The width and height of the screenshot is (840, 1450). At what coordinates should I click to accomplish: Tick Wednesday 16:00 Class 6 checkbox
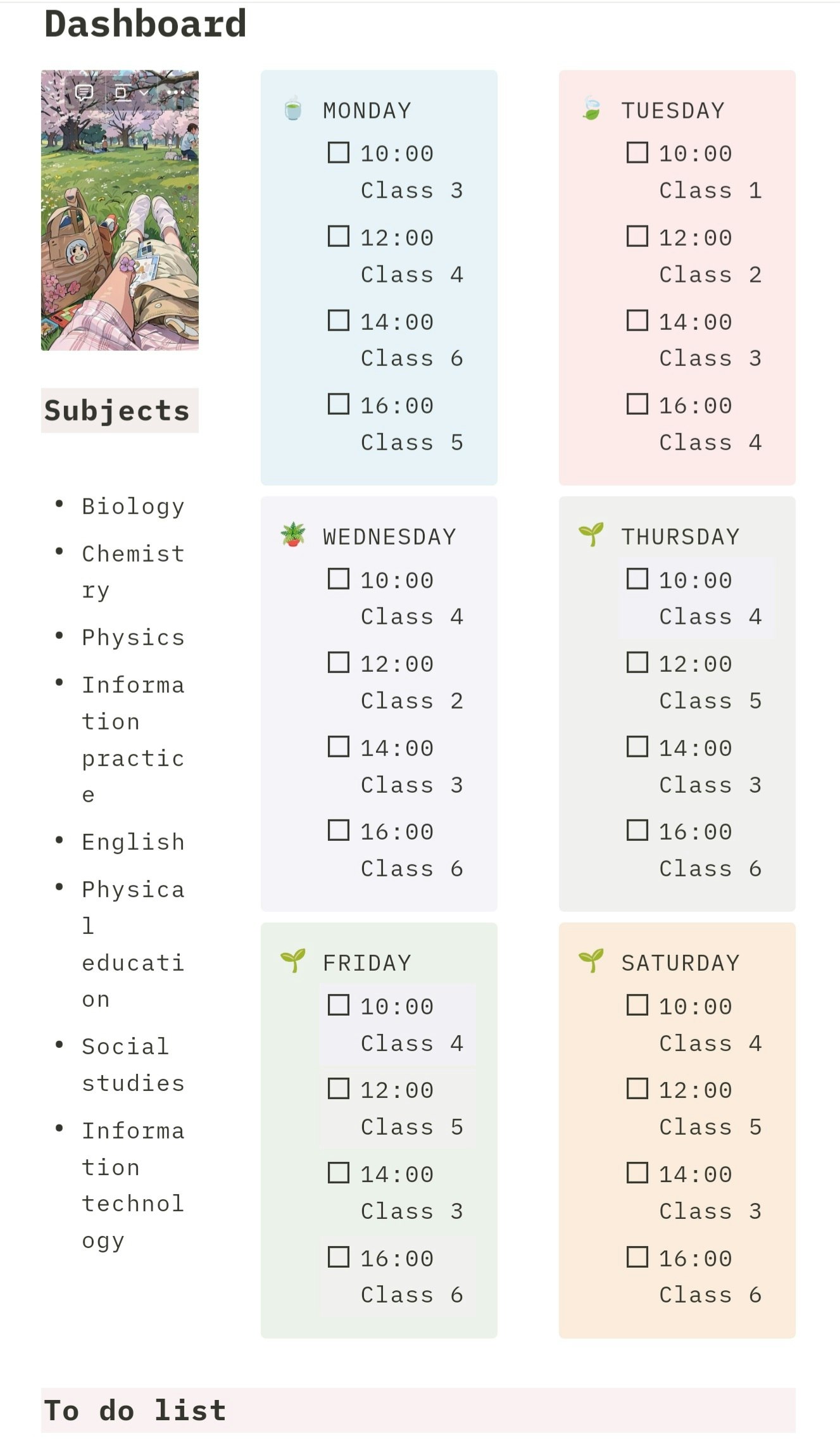pyautogui.click(x=339, y=830)
